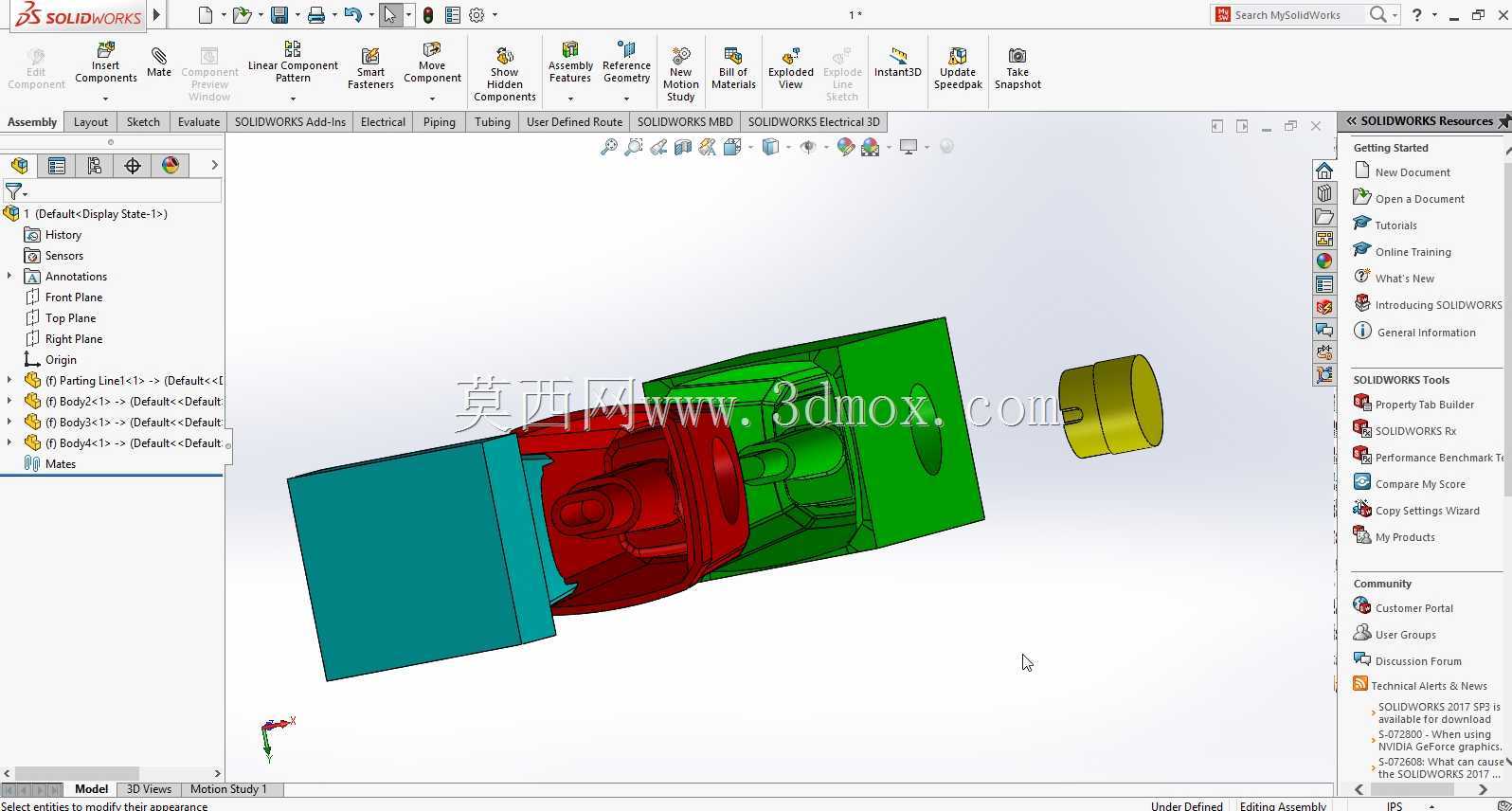Open Discussion Forum link
This screenshot has height=811, width=1512.
tap(1418, 661)
